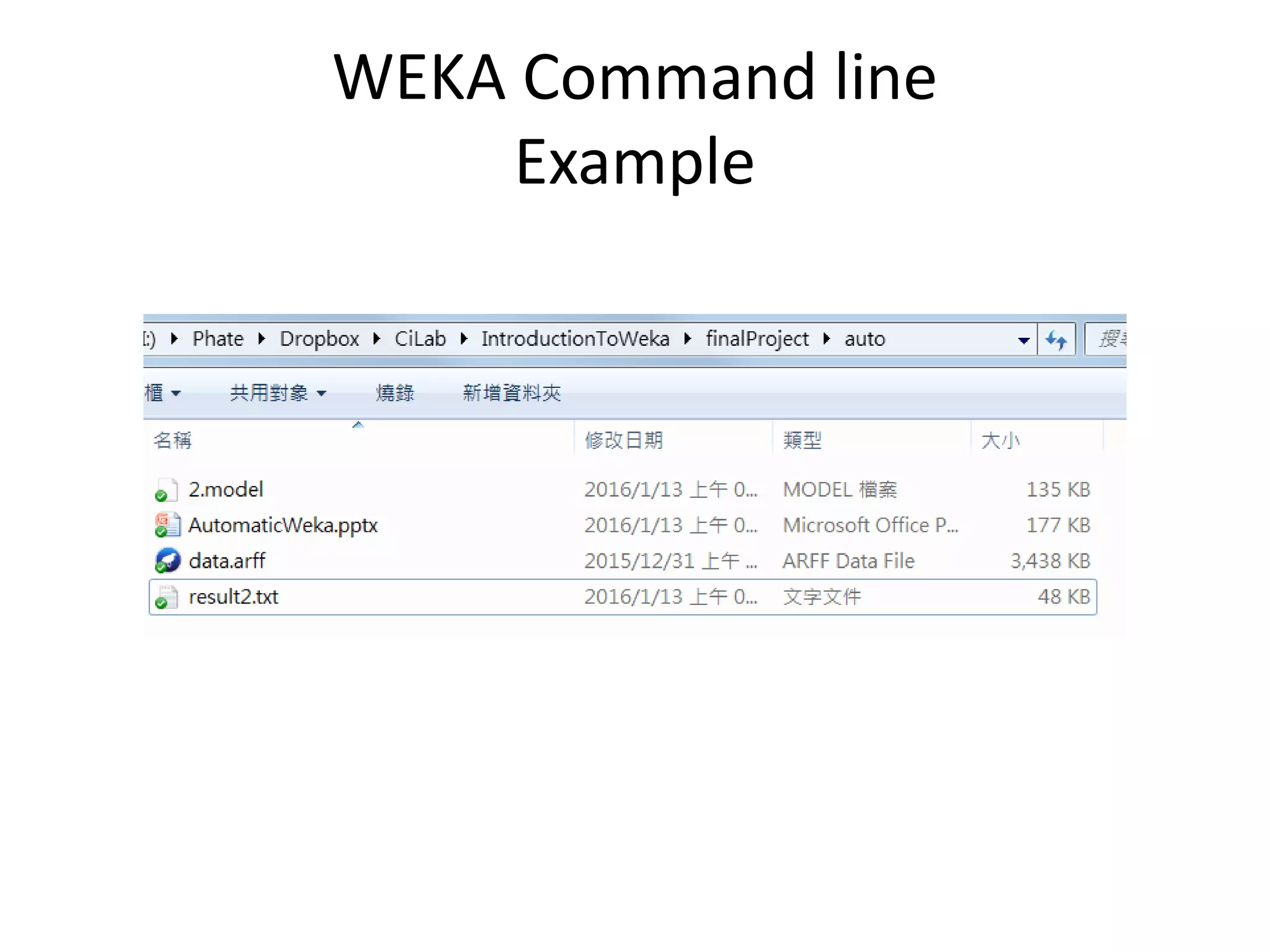Click the Microsoft Office P... type cell
1270x952 pixels.
click(871, 526)
